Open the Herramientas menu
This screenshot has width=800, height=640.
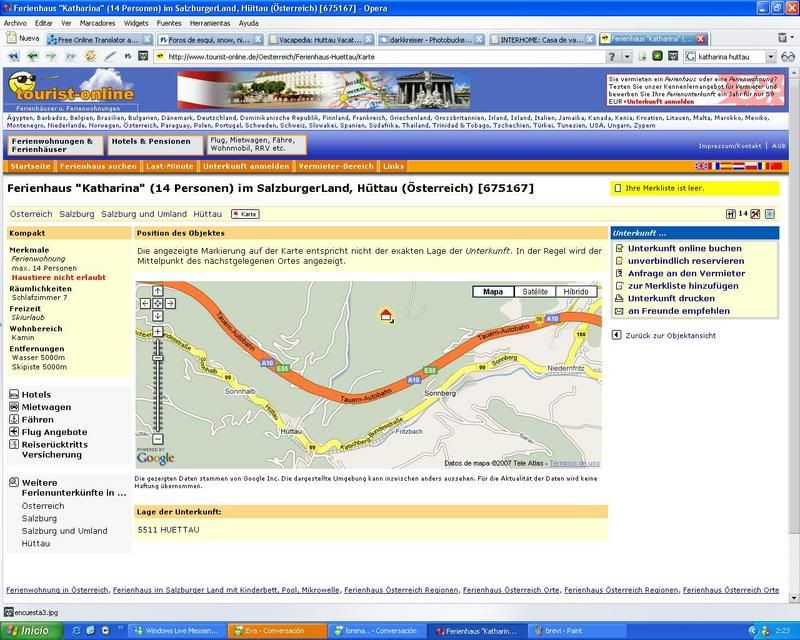tap(210, 23)
